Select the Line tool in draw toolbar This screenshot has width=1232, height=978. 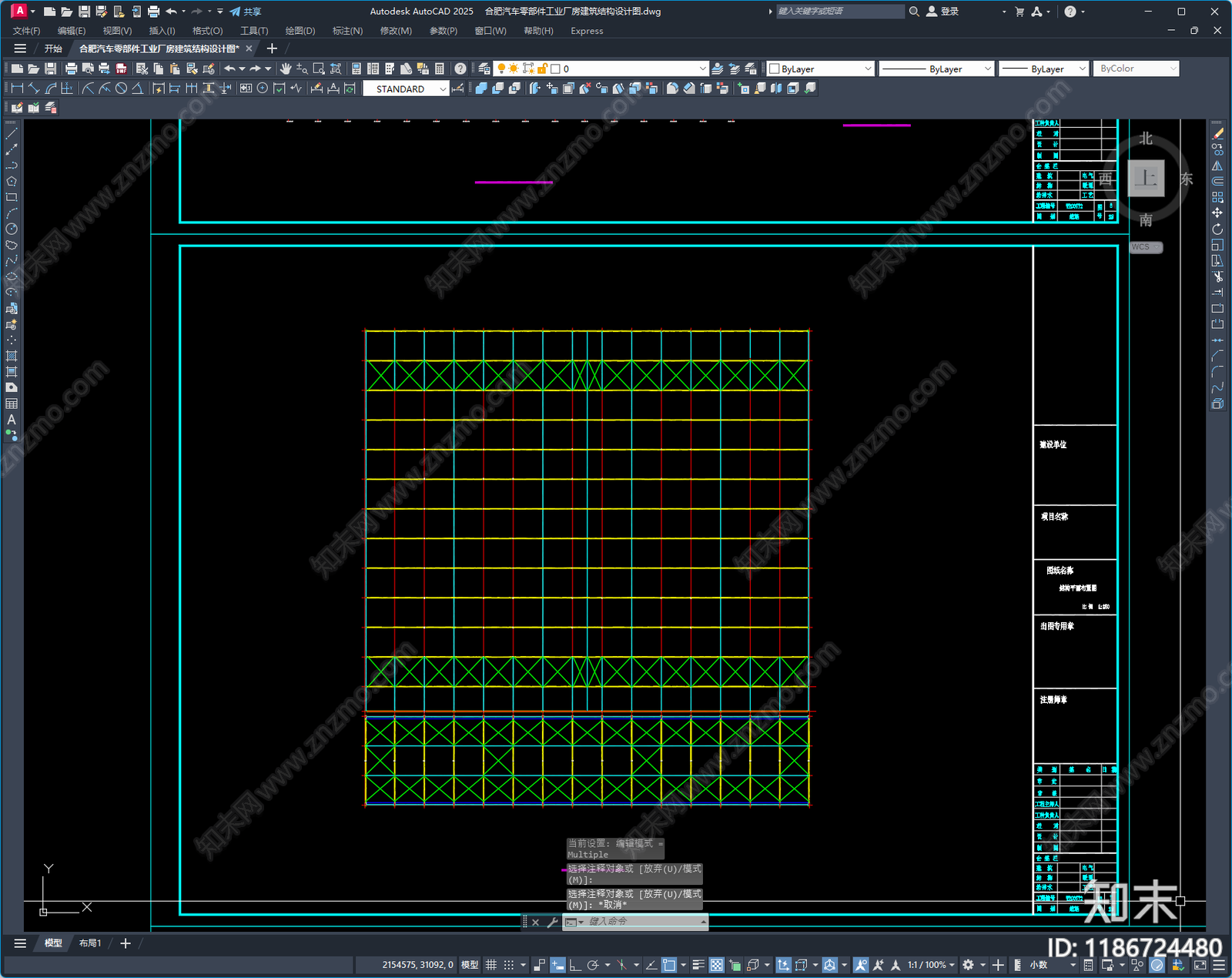tap(12, 134)
